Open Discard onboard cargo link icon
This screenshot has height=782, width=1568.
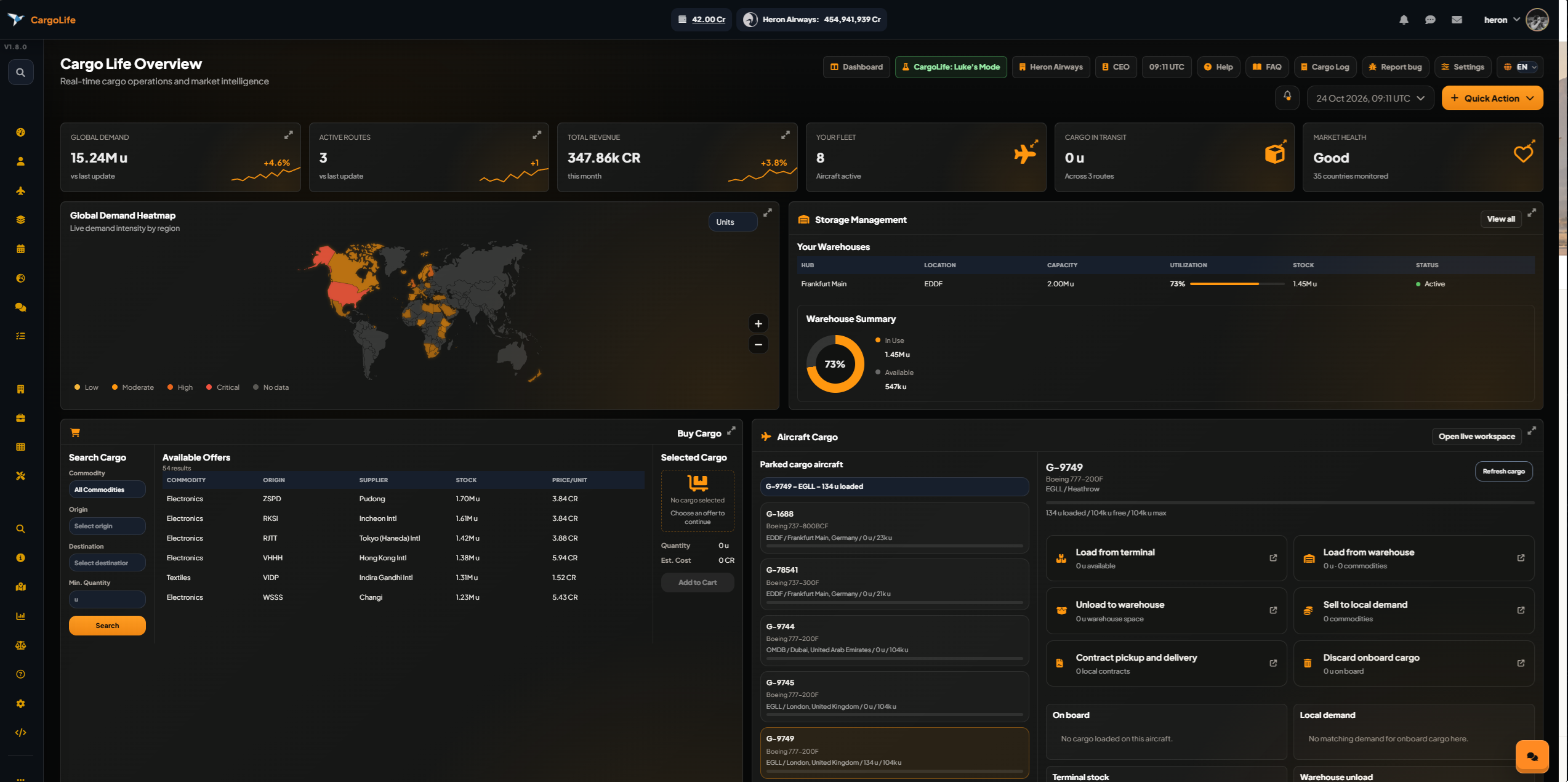(x=1521, y=663)
